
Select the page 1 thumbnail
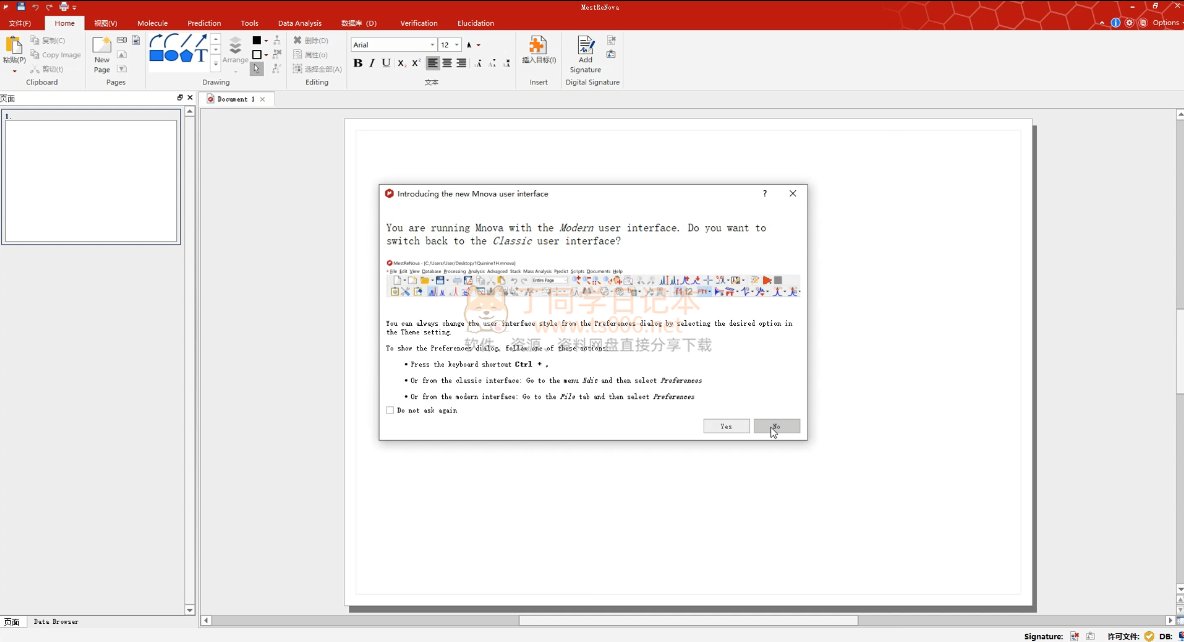pyautogui.click(x=90, y=180)
